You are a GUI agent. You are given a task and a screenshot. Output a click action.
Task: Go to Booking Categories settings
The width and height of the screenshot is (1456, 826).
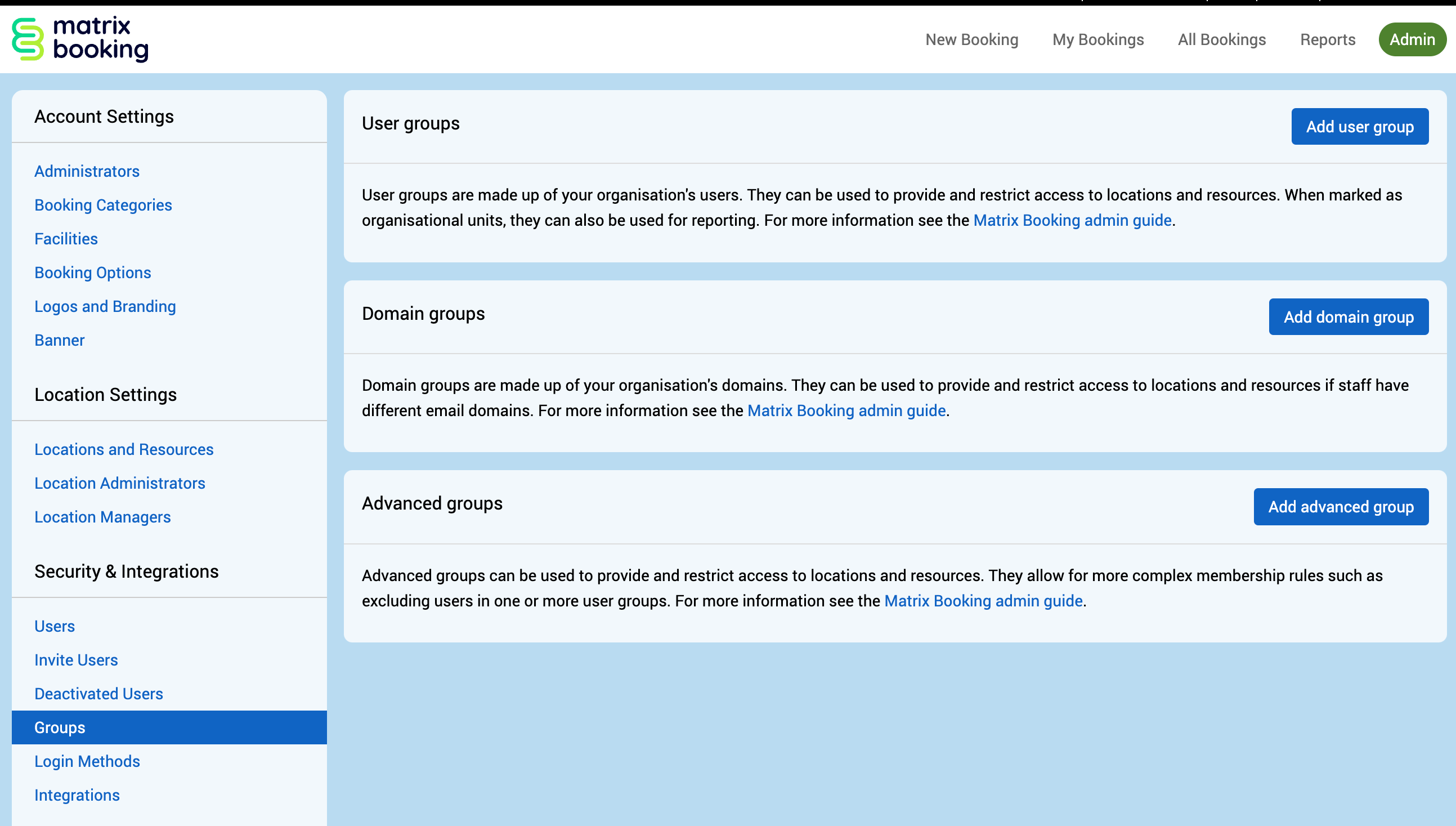(103, 205)
